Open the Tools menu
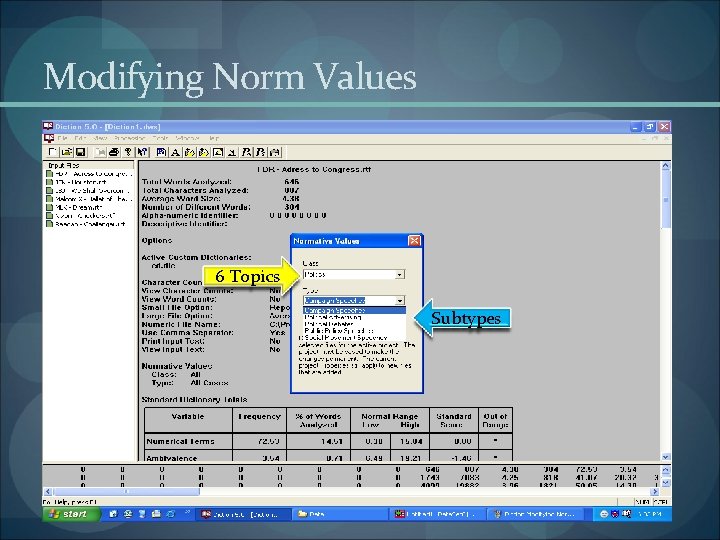The height and width of the screenshot is (540, 720). [160, 138]
